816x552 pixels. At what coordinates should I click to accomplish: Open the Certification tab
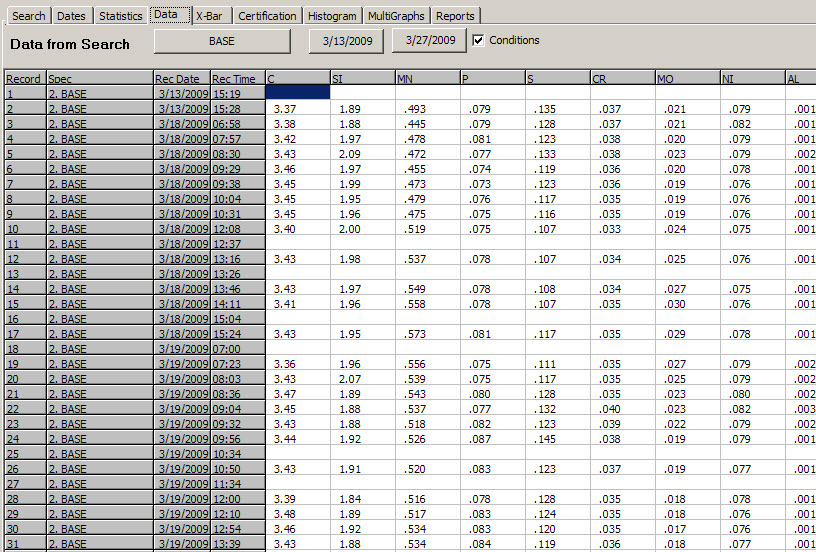point(267,16)
